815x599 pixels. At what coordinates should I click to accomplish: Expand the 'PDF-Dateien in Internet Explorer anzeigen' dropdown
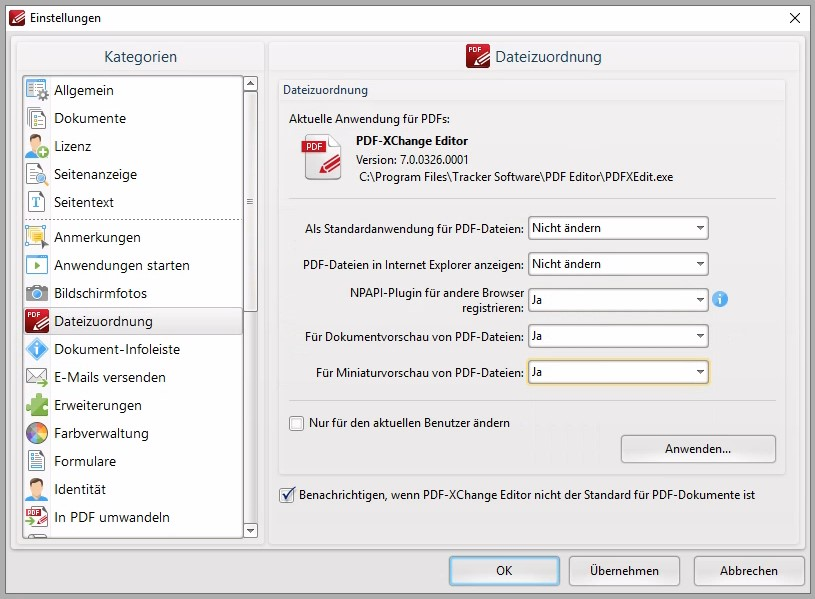618,264
